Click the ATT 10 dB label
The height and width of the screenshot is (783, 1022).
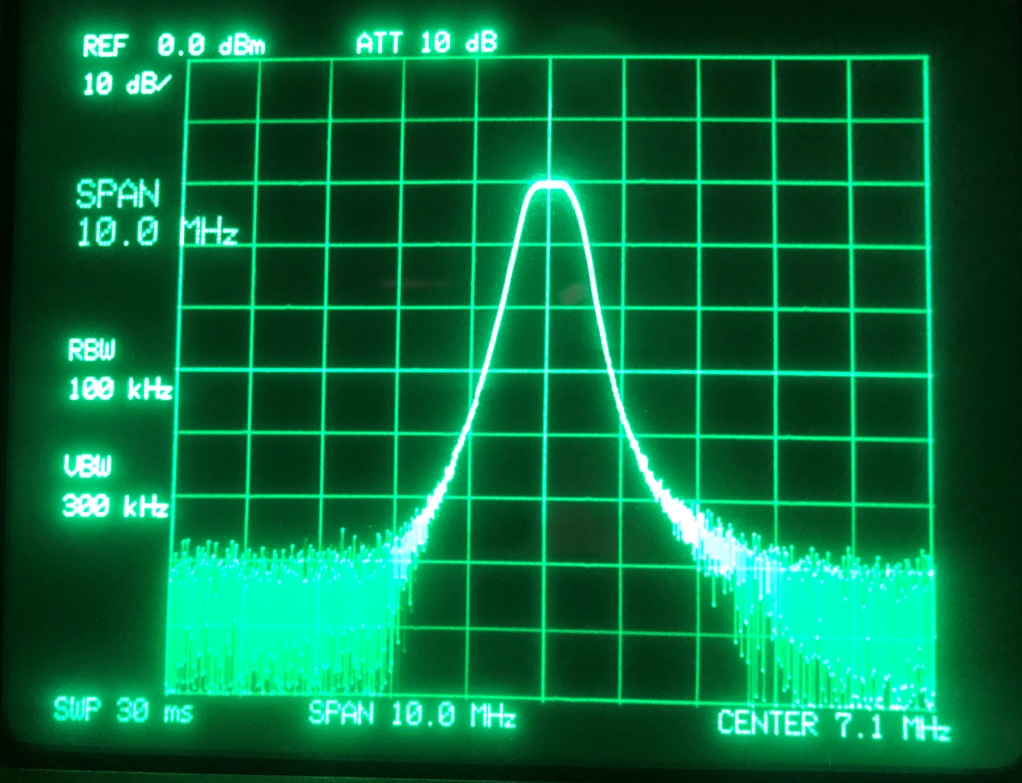427,44
